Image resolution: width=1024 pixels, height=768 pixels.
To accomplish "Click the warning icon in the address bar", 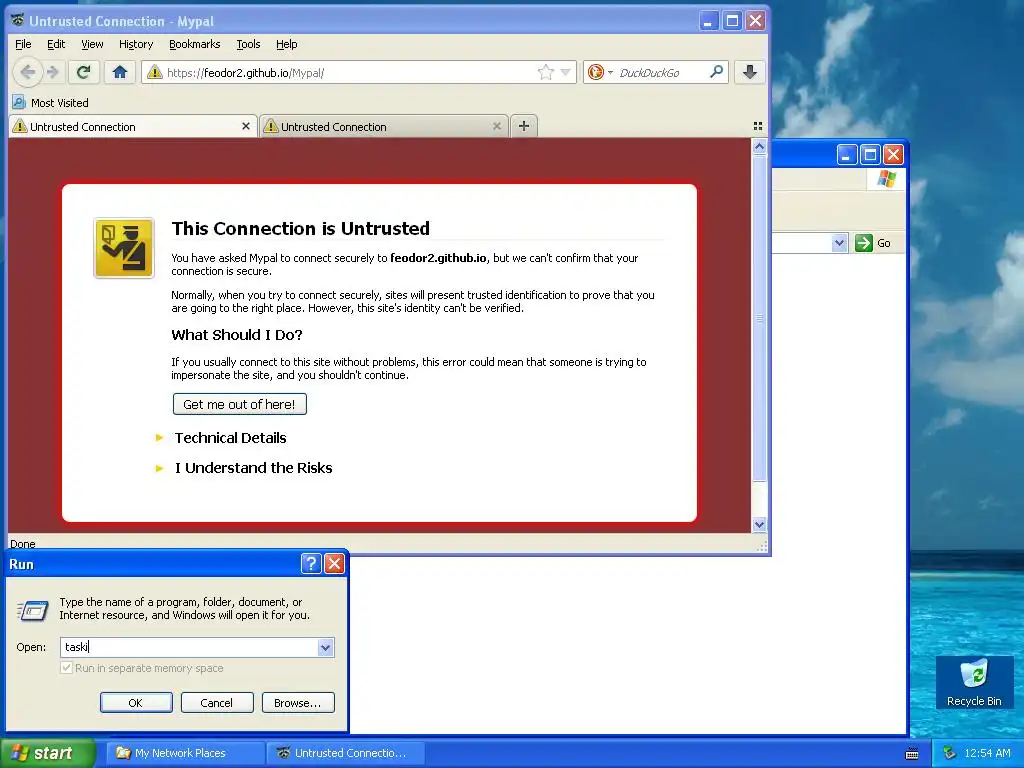I will coord(155,72).
